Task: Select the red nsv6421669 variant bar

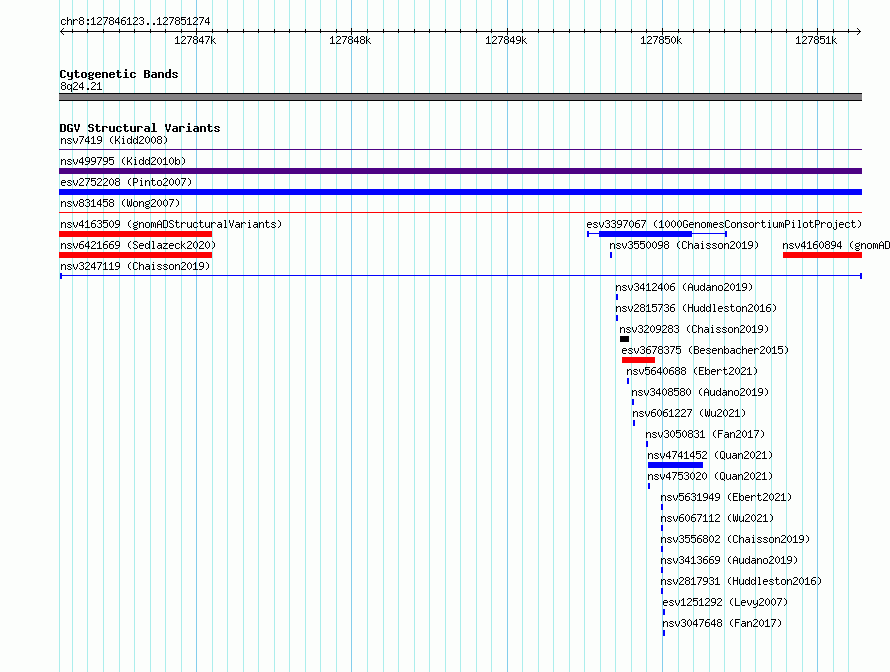Action: pyautogui.click(x=136, y=255)
